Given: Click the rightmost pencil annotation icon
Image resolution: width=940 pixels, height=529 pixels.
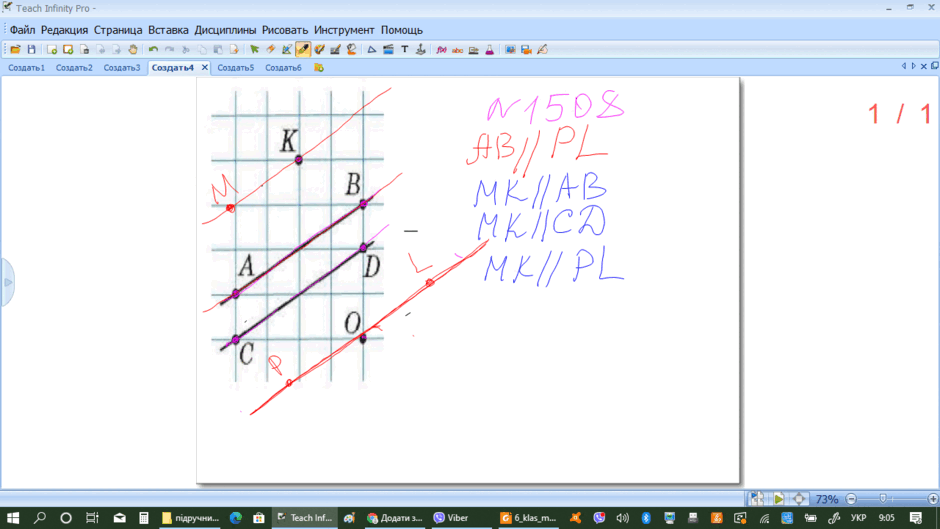Looking at the screenshot, I should click(x=543, y=50).
